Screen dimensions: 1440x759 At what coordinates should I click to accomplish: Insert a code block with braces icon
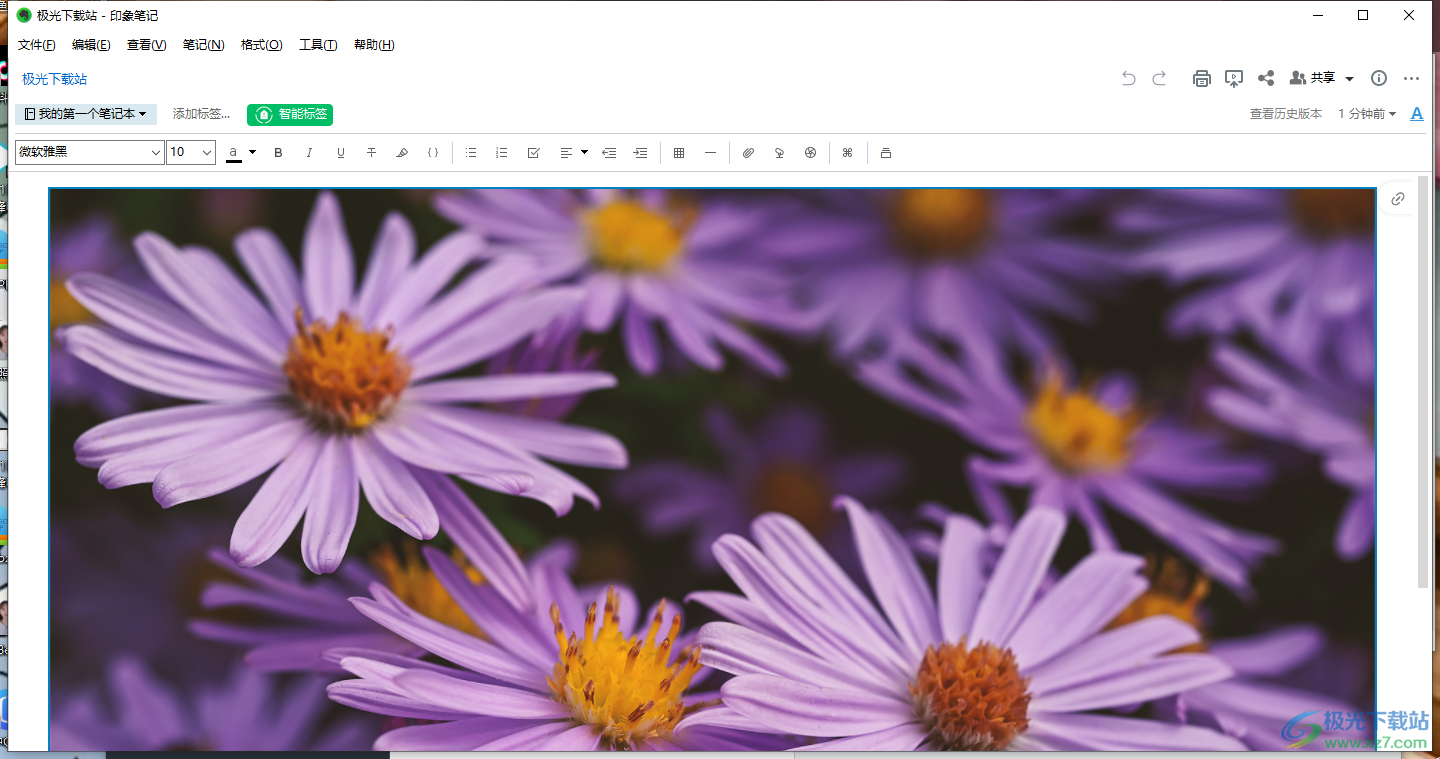point(433,153)
